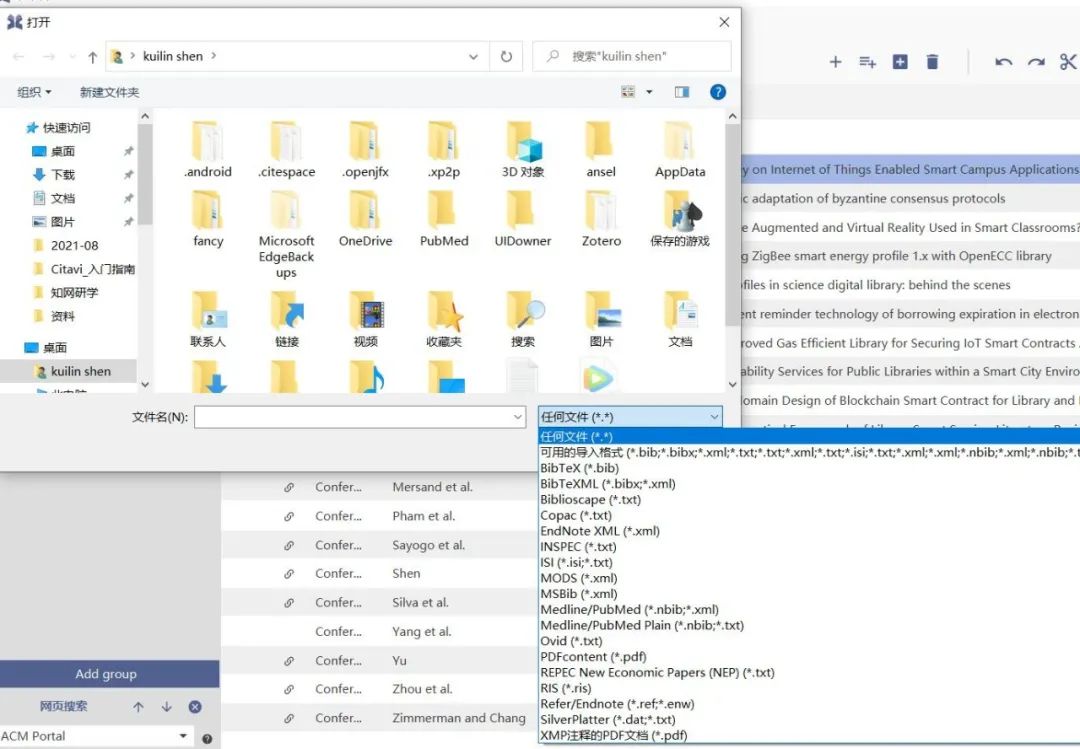Open the Zotero folder
The height and width of the screenshot is (749, 1080).
pyautogui.click(x=601, y=219)
